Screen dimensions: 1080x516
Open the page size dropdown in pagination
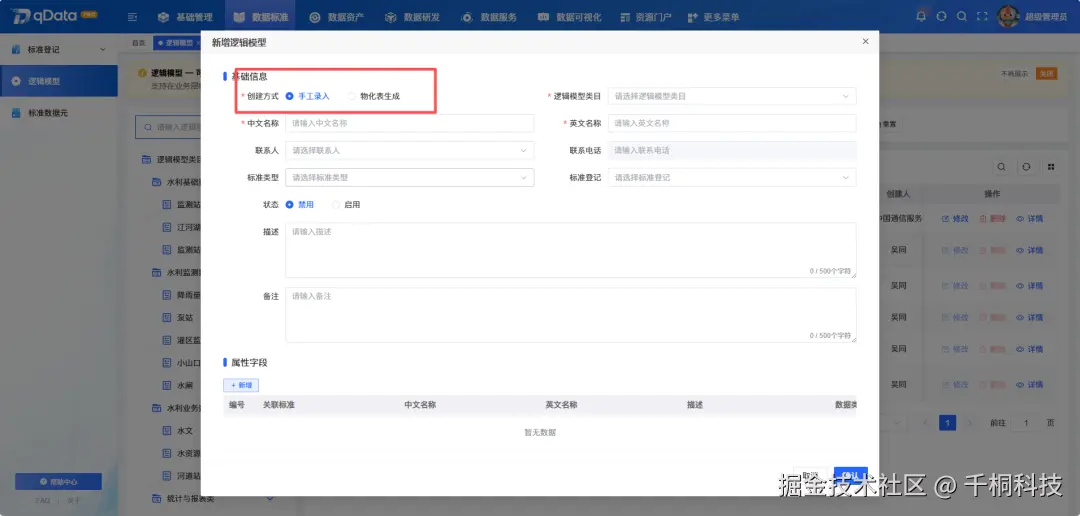tap(895, 422)
